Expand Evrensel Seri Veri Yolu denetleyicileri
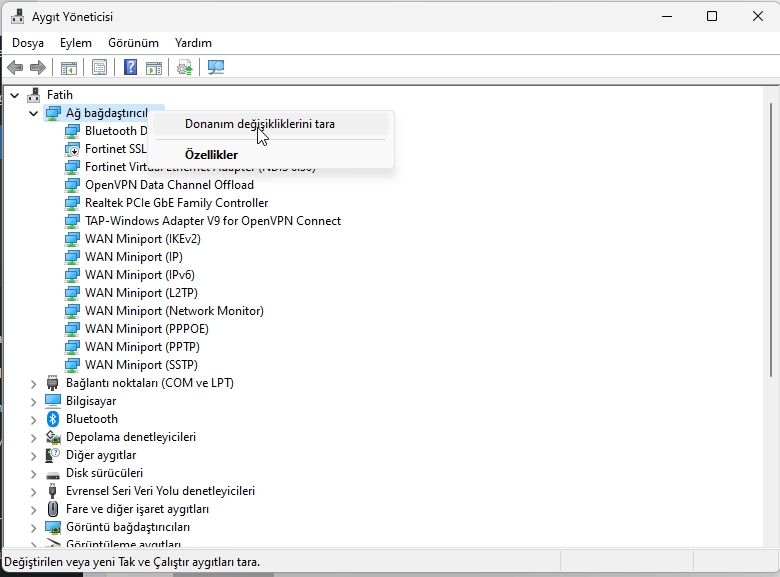The width and height of the screenshot is (780, 577). click(x=33, y=491)
